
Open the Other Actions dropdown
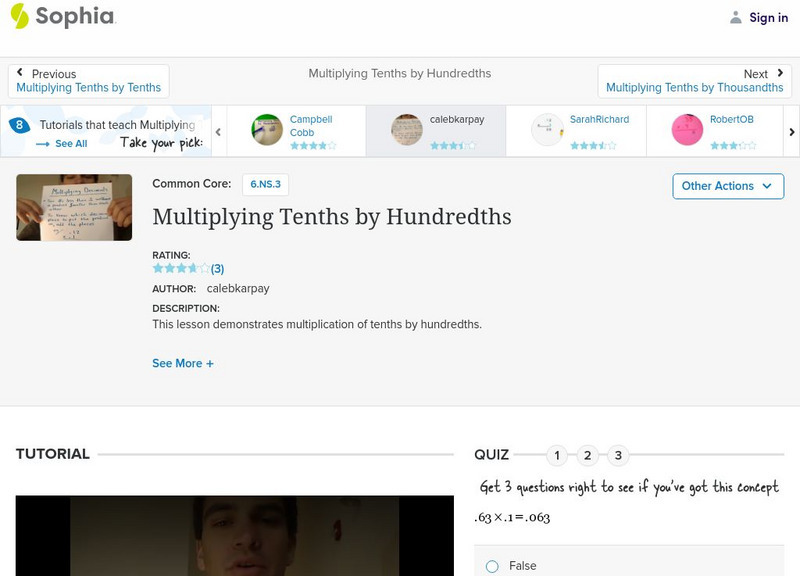point(727,186)
